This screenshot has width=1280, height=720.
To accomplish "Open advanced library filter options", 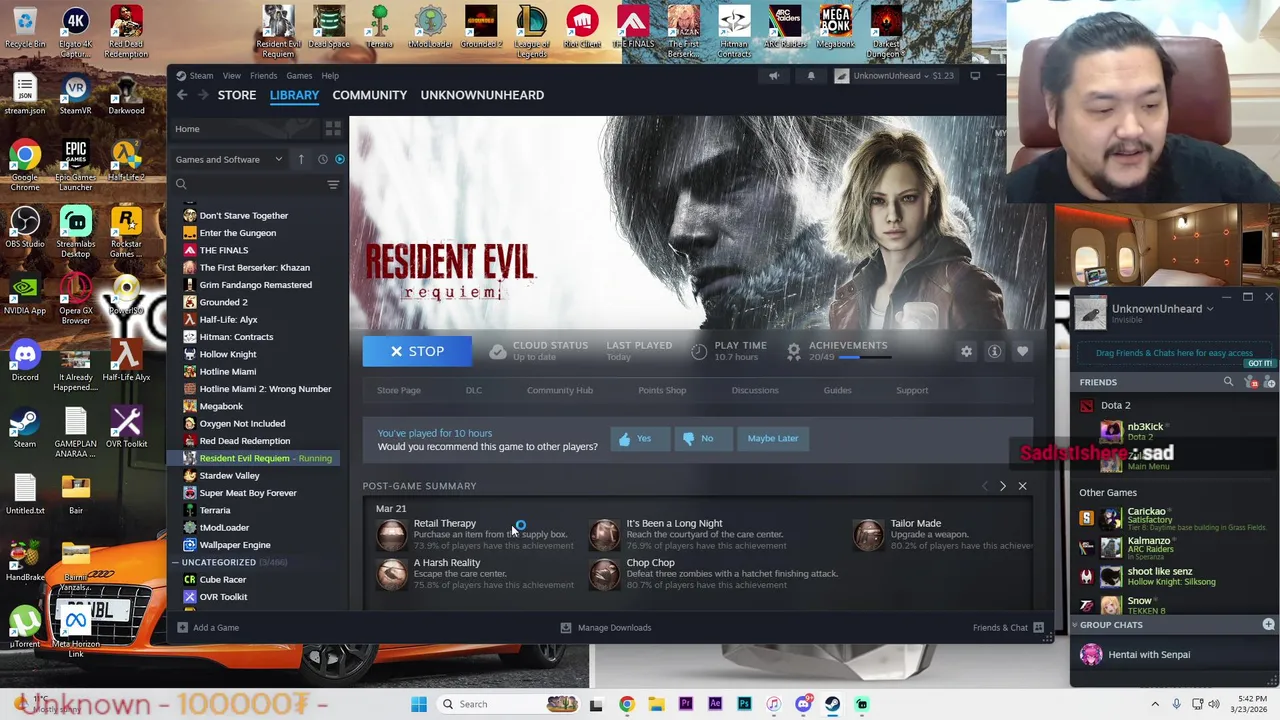I will [x=333, y=184].
